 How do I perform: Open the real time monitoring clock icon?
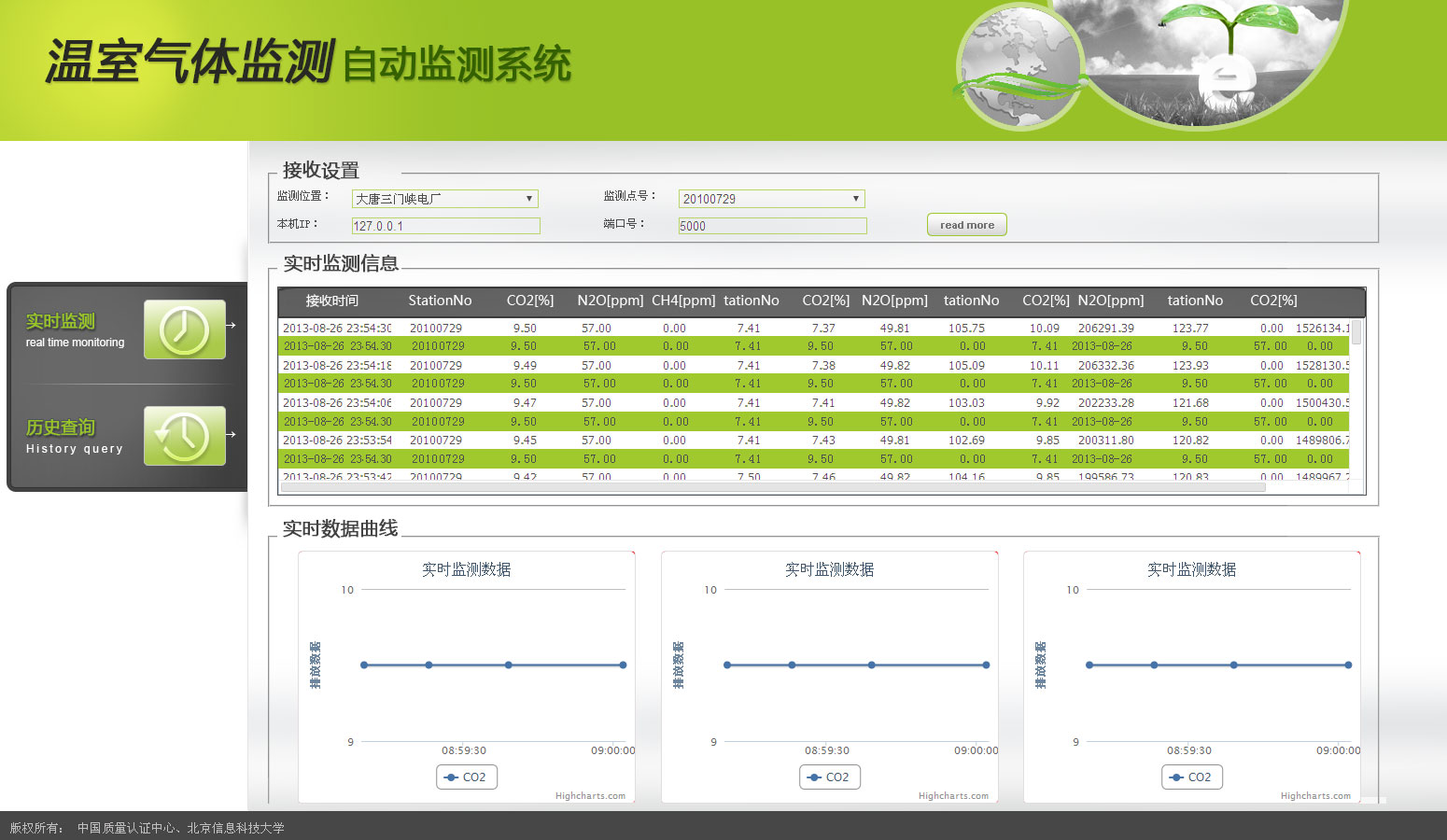185,329
